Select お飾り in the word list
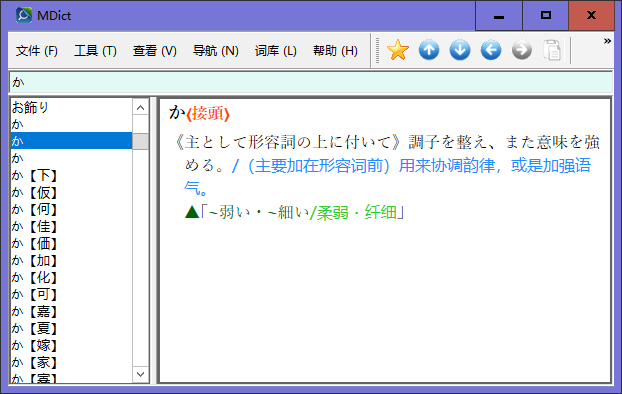This screenshot has width=622, height=394. point(71,107)
